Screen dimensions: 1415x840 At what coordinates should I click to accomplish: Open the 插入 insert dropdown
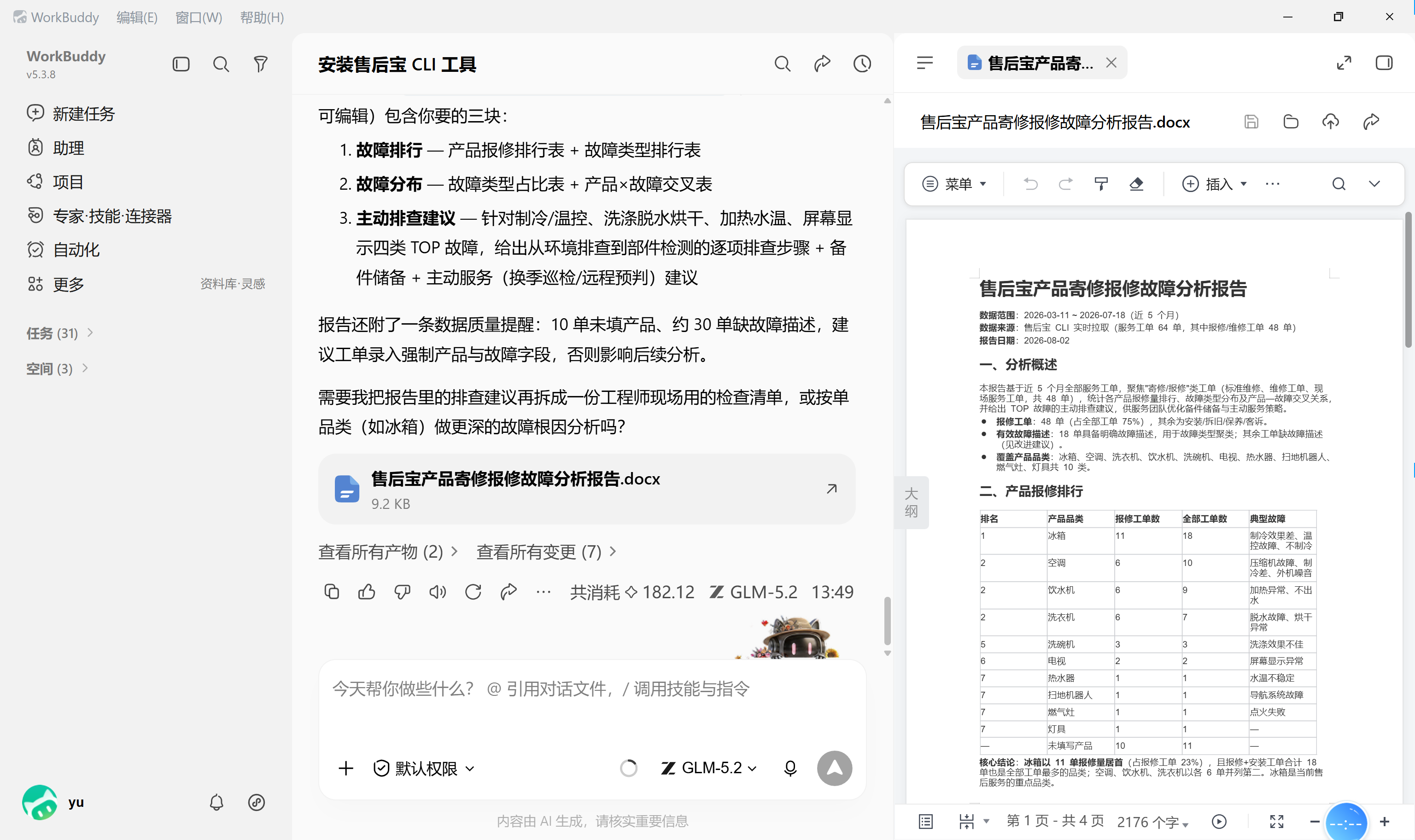coord(1215,184)
